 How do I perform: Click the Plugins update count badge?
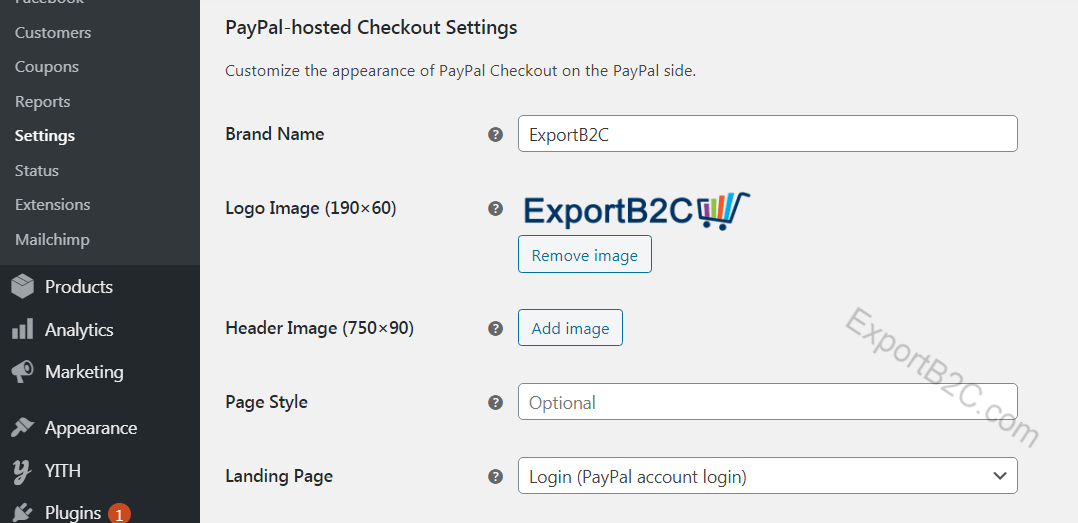(x=119, y=514)
